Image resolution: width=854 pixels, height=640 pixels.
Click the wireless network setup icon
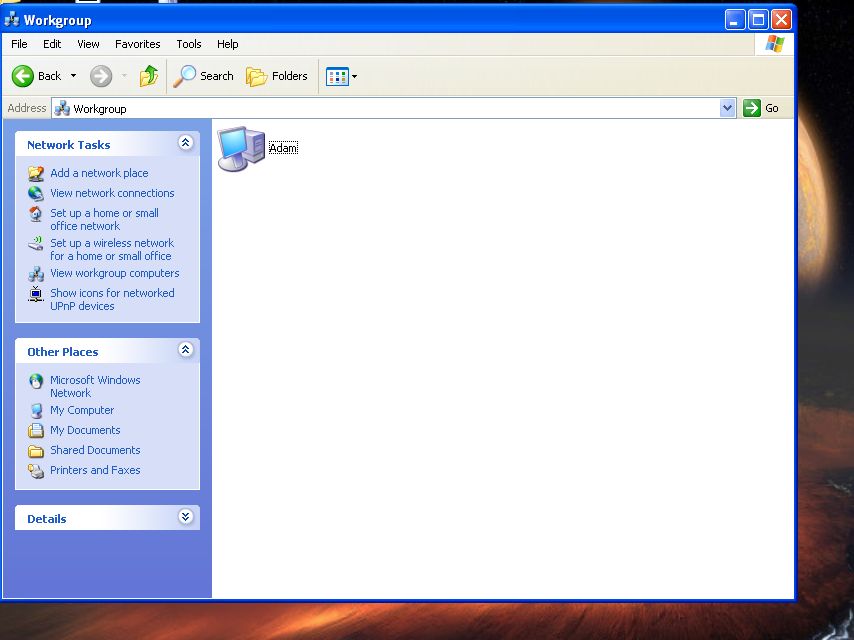[x=36, y=243]
